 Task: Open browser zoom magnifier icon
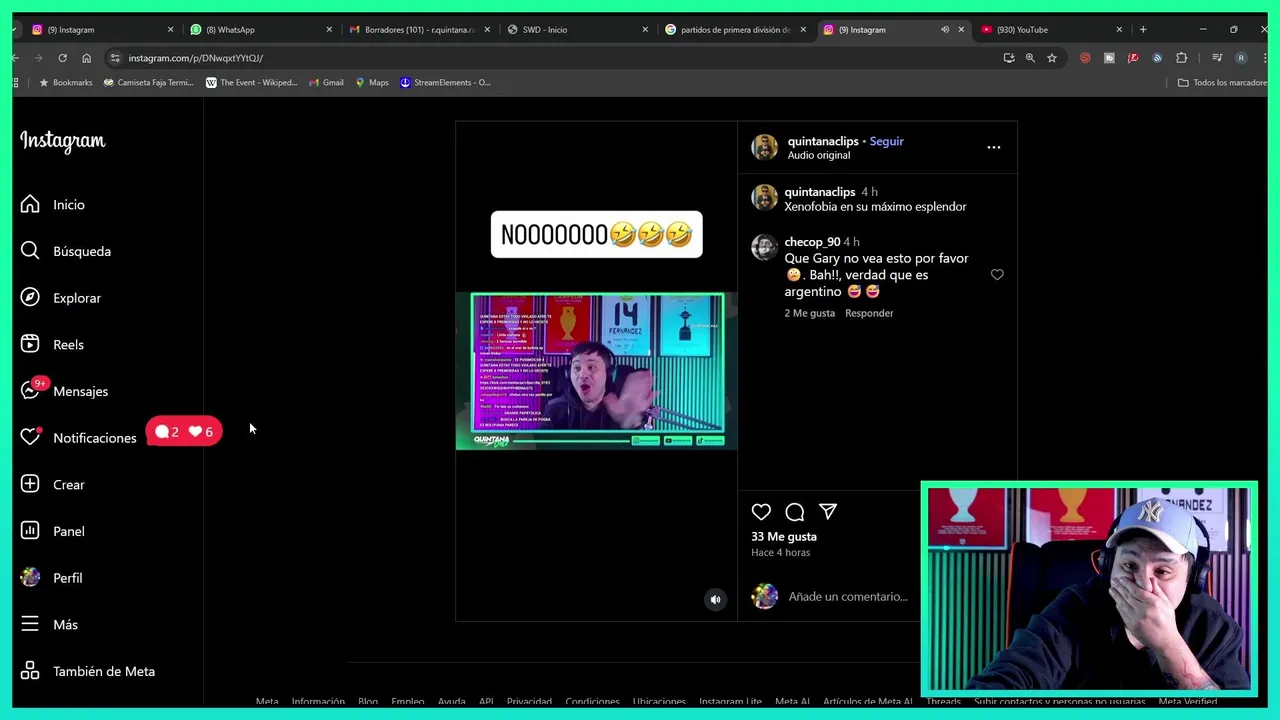pyautogui.click(x=1030, y=58)
